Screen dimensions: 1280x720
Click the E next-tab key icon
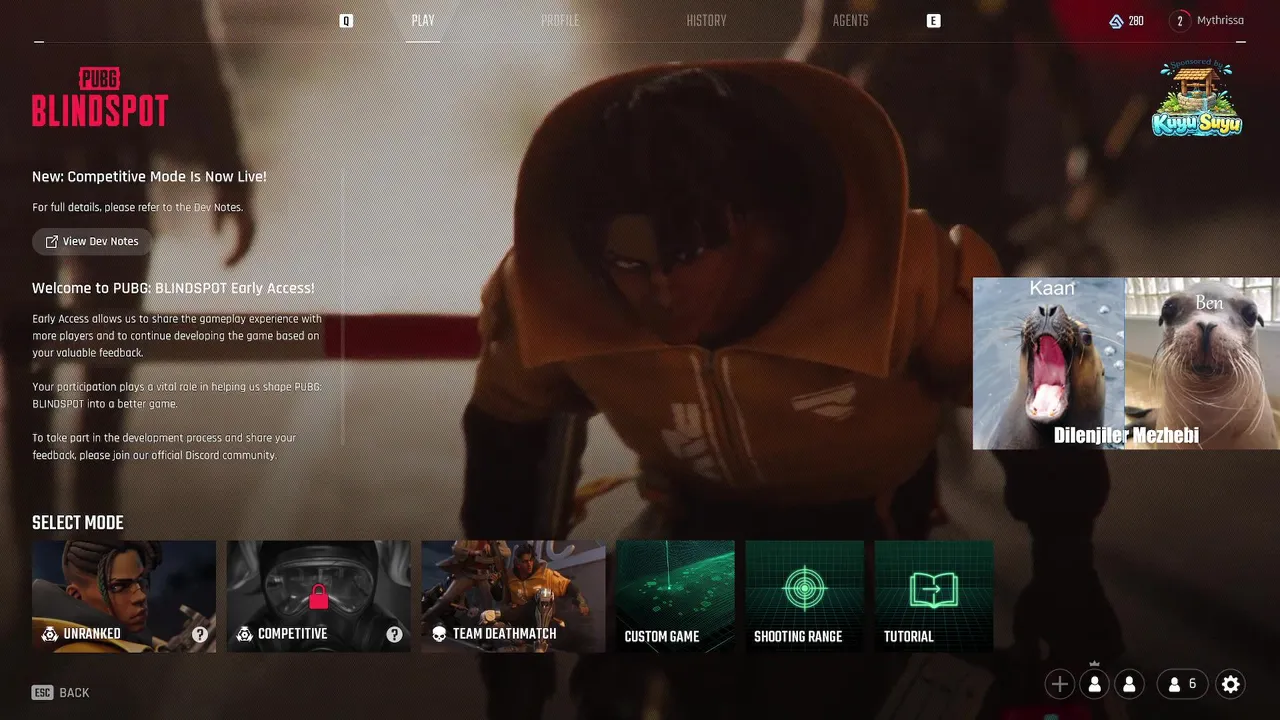933,21
